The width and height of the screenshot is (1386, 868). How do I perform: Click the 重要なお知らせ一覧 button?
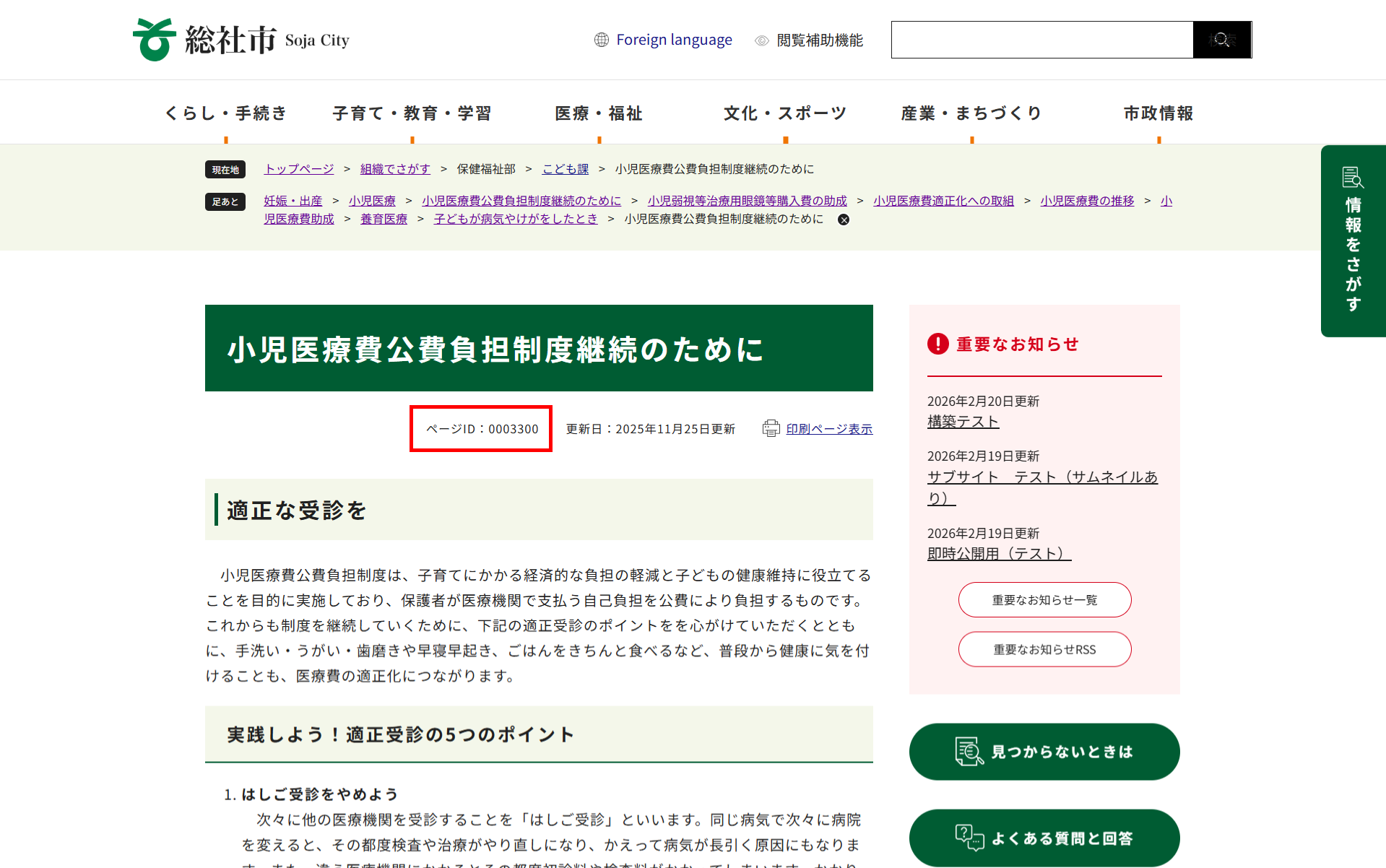pyautogui.click(x=1044, y=600)
